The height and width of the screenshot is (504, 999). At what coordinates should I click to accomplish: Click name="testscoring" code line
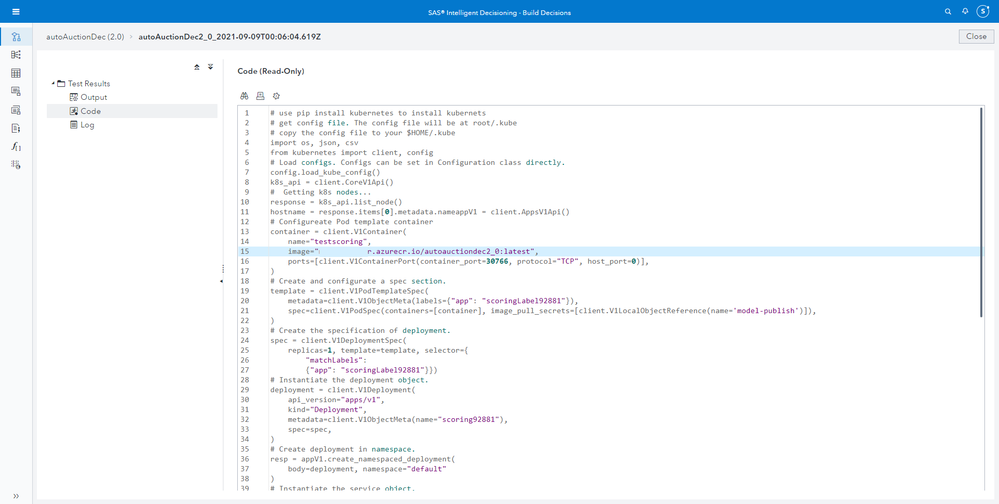click(330, 241)
